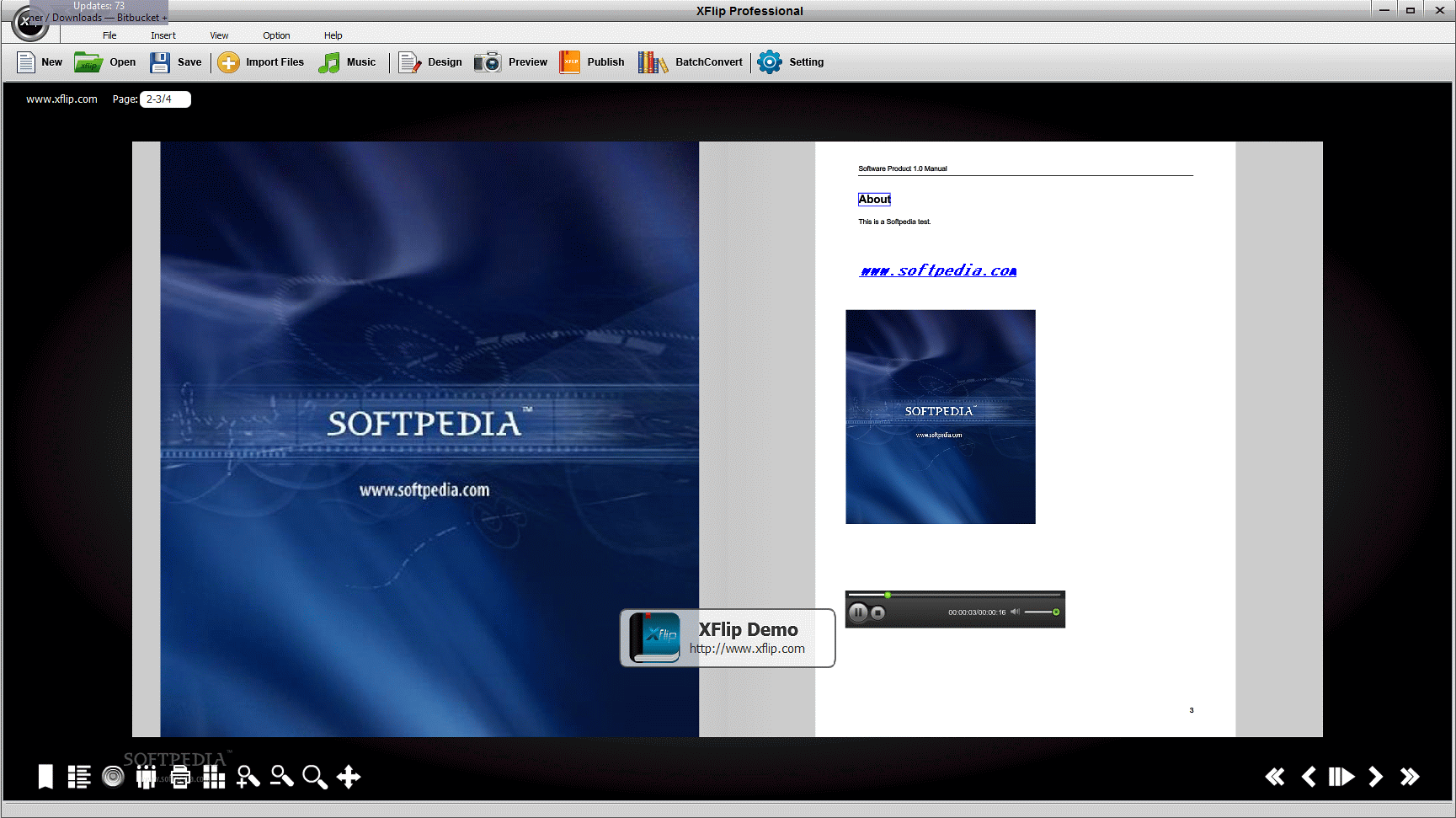The height and width of the screenshot is (818, 1456).
Task: Click the XFlip Demo banner link
Action: pos(728,638)
